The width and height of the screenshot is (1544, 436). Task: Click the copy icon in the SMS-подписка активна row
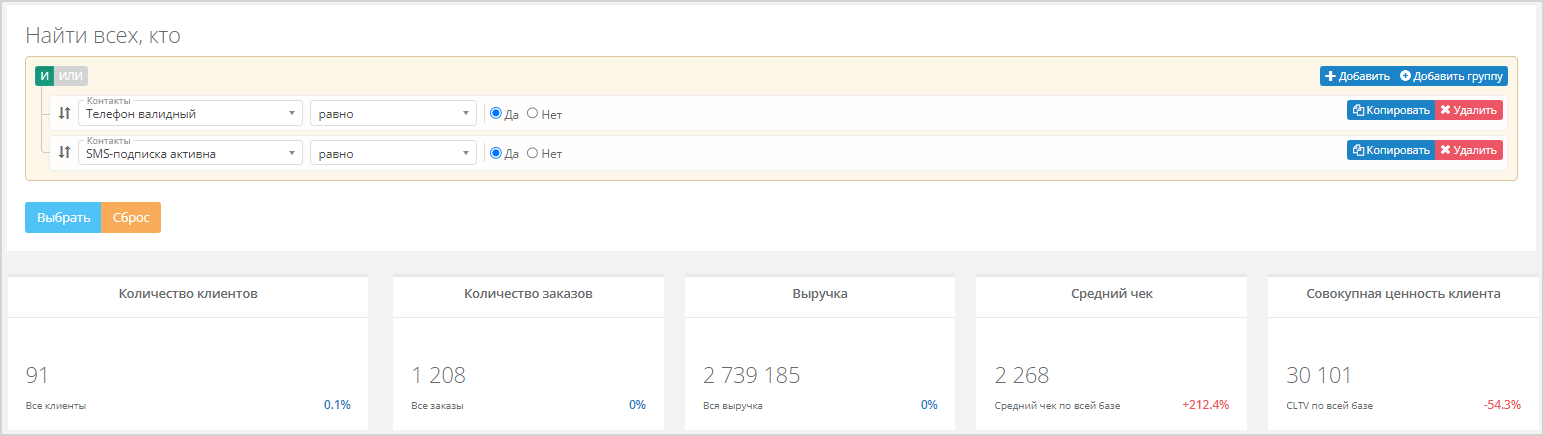coord(1358,150)
